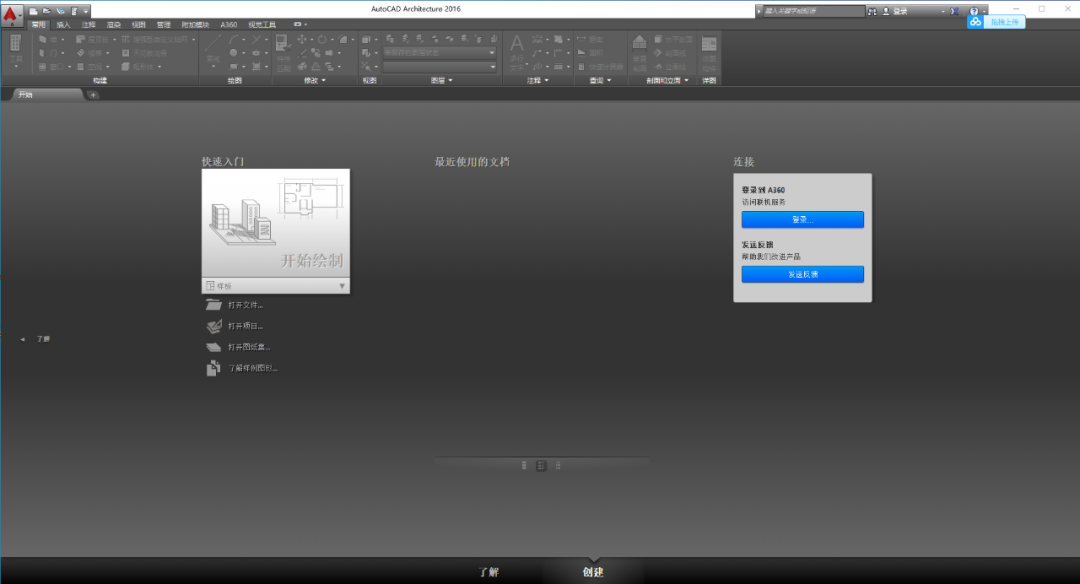The image size is (1080, 584).
Task: Switch to the 创建 bottom page tab
Action: click(592, 572)
